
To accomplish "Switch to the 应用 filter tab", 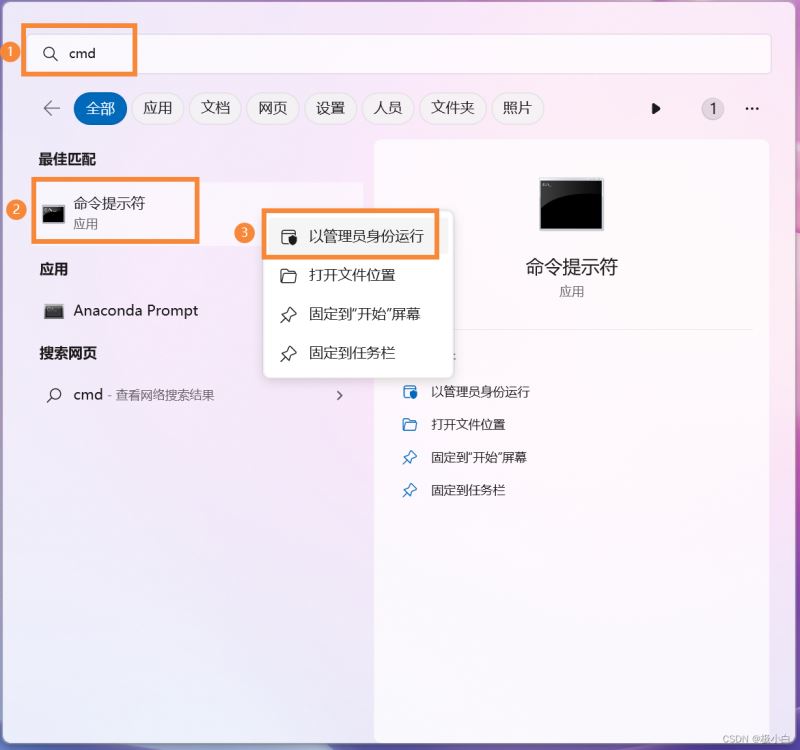I will click(x=157, y=108).
